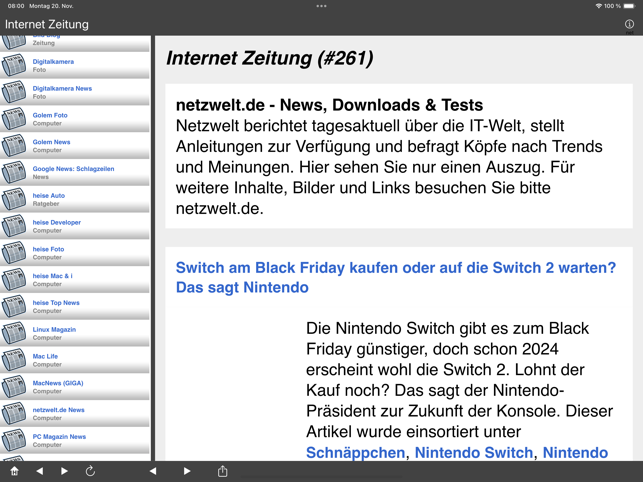643x482 pixels.
Task: Tap newspaper icon beside Mac Life
Action: click(14, 360)
